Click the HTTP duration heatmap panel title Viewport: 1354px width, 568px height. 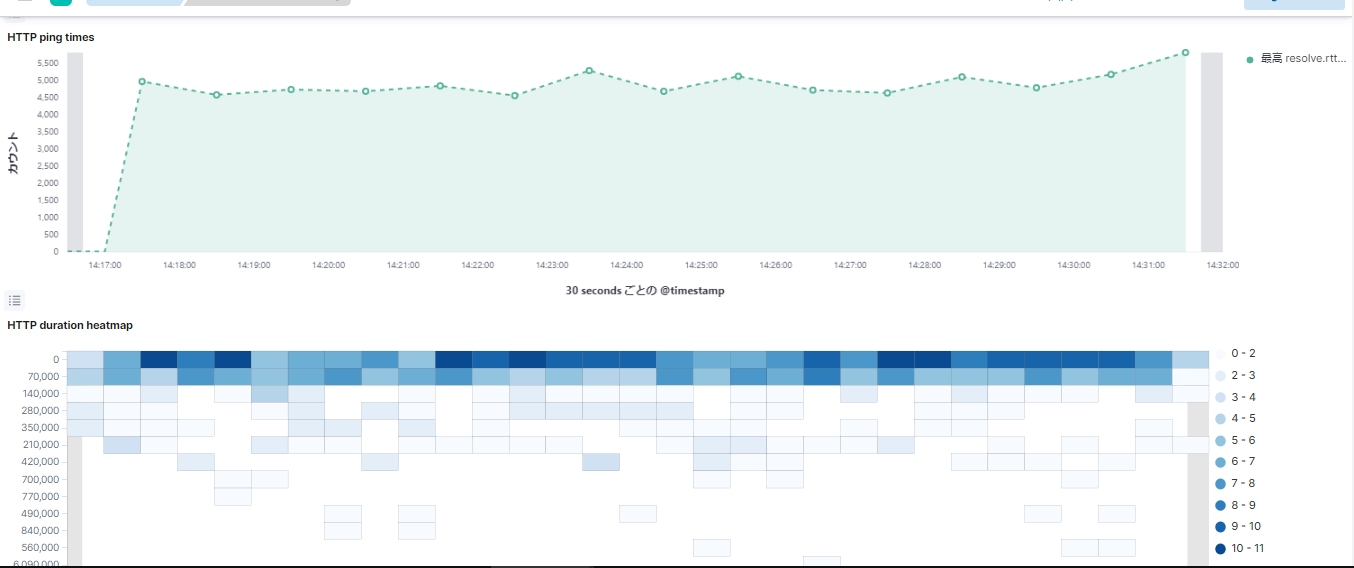point(70,325)
